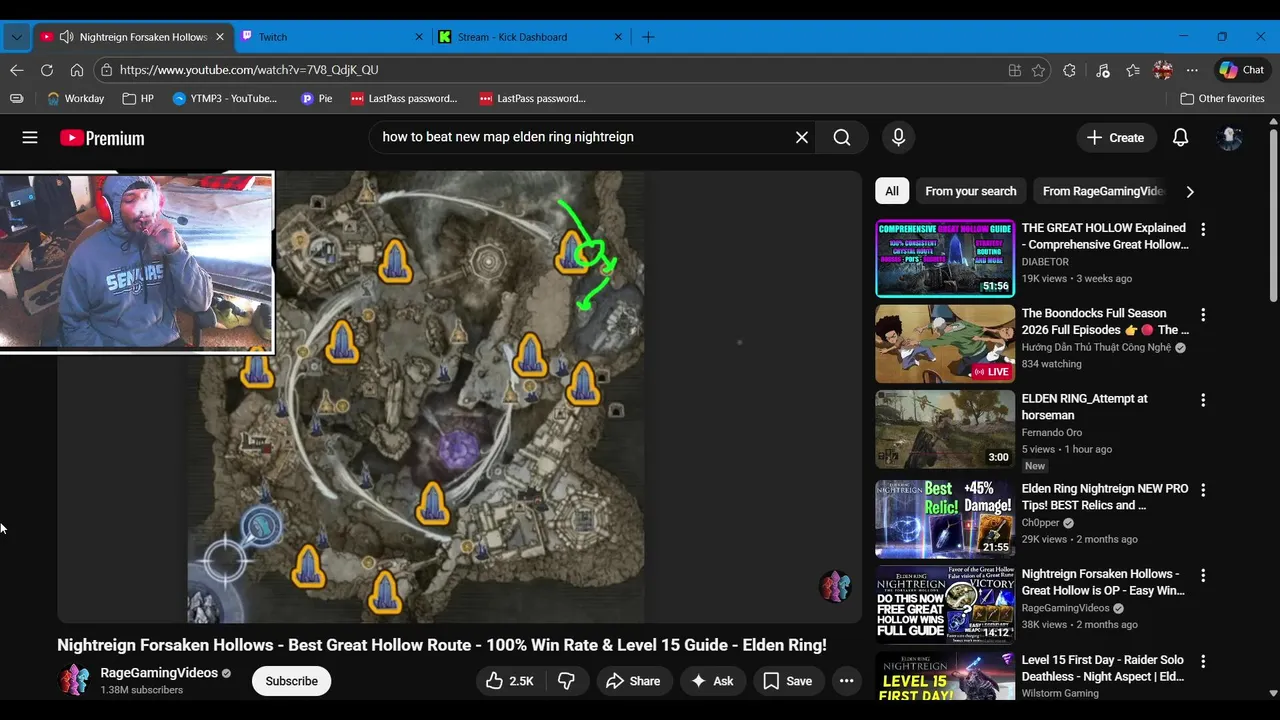Click the channel watermark in the video player
Screen dimensions: 1280x720
[835, 586]
